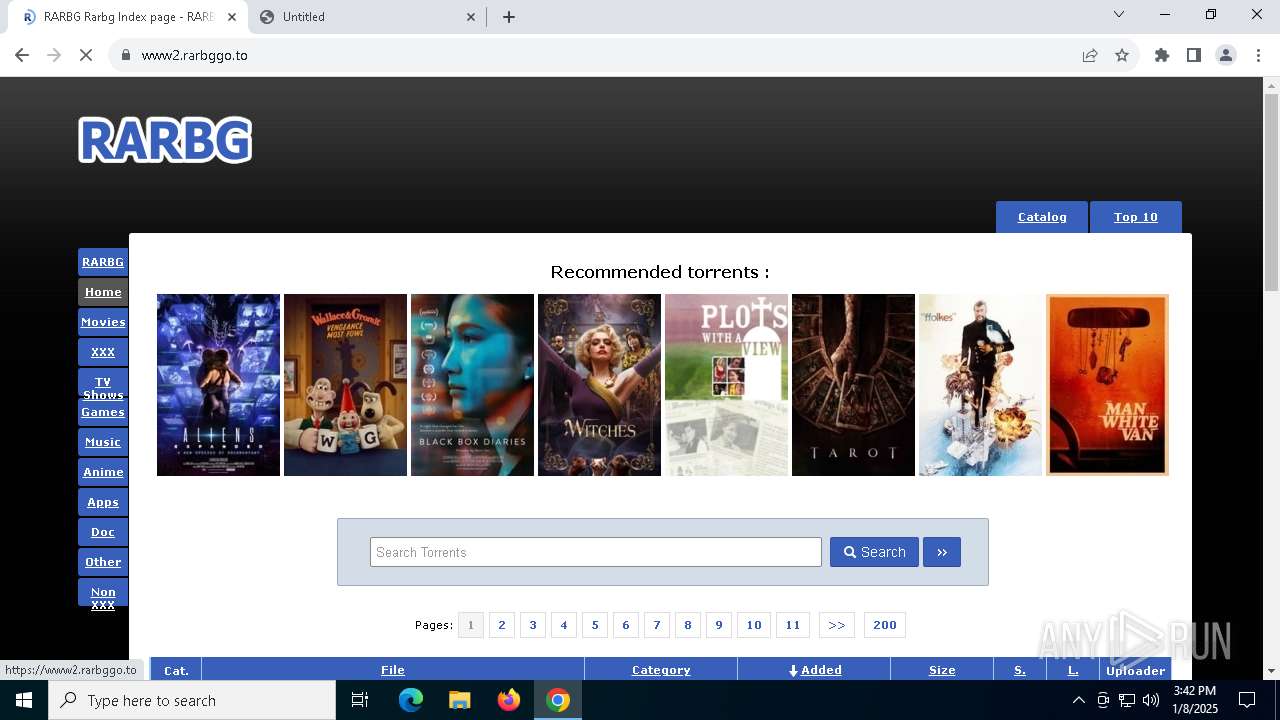Toggle the browser side panel
This screenshot has height=720, width=1280.
[1194, 55]
